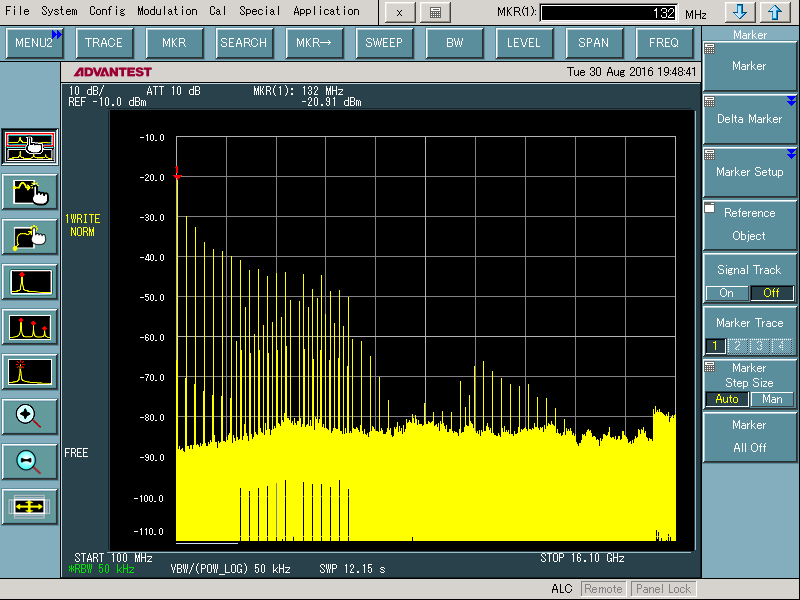Image resolution: width=800 pixels, height=600 pixels.
Task: Activate the single peak search icon
Action: tap(30, 282)
